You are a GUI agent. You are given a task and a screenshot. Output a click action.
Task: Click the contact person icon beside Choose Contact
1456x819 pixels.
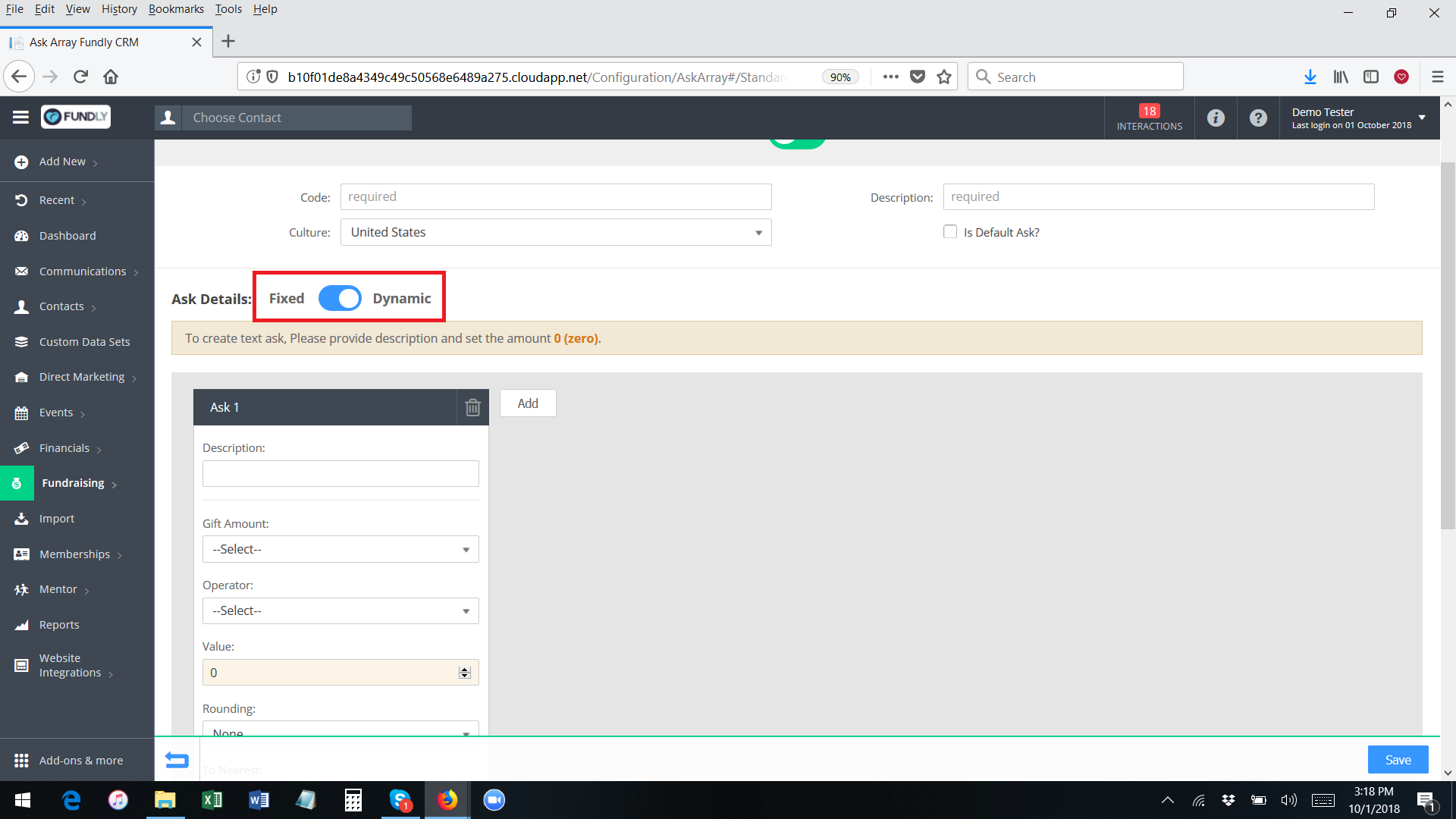[168, 118]
